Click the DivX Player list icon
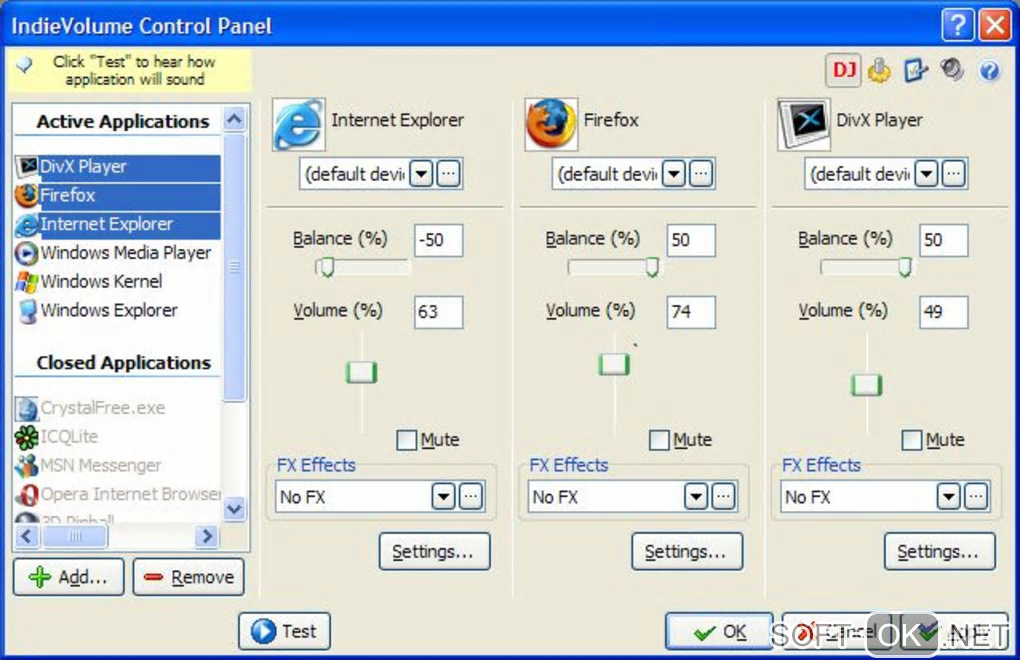Viewport: 1020px width, 660px height. 27,166
